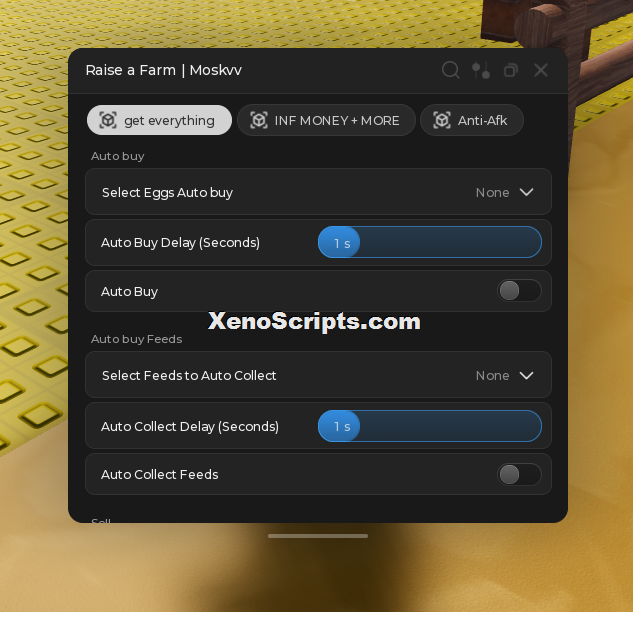Image resolution: width=633 pixels, height=642 pixels.
Task: Minimize window using stacked squares icon
Action: (x=511, y=70)
